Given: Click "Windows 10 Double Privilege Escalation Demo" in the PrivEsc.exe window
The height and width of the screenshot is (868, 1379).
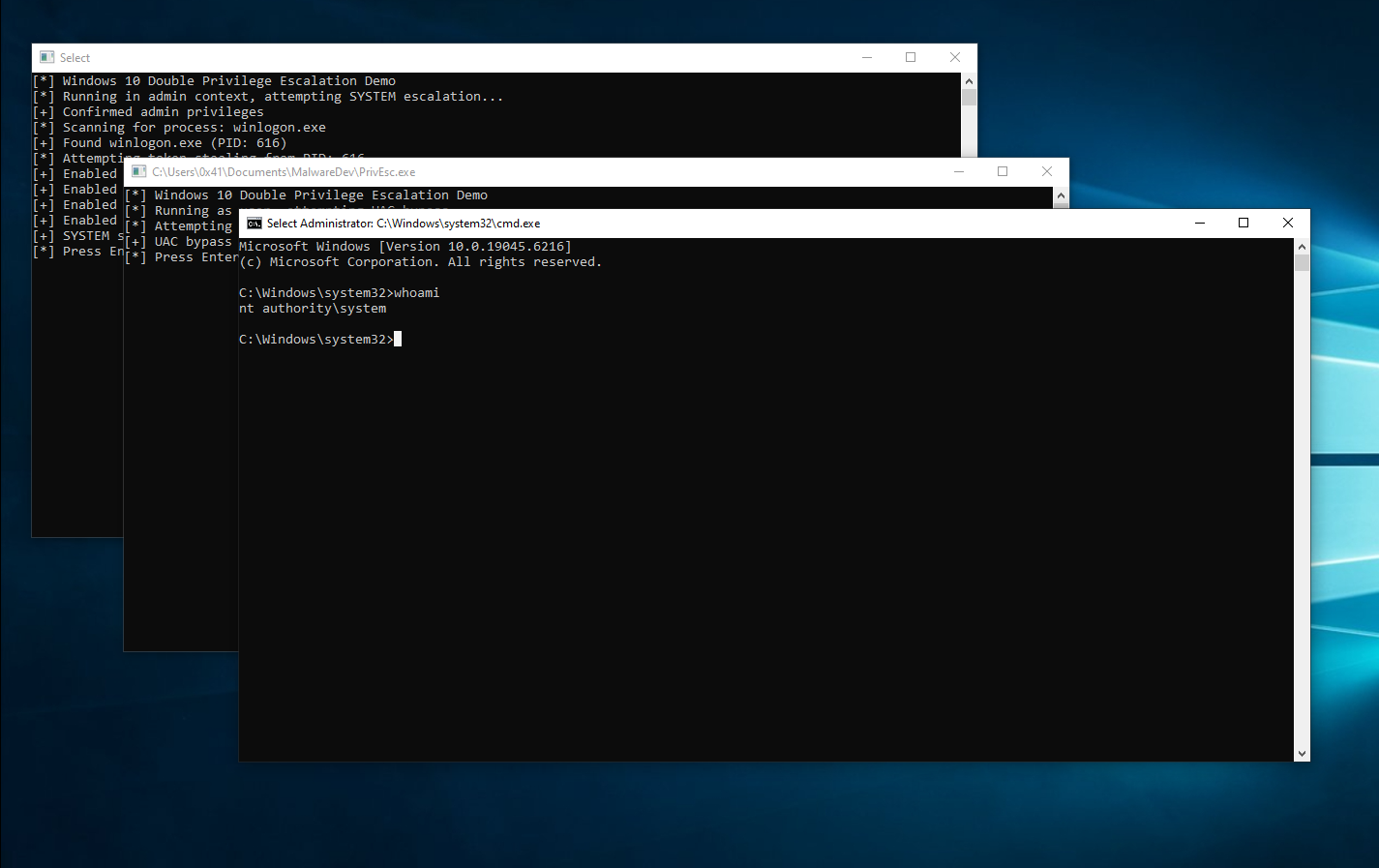Looking at the screenshot, I should tap(321, 195).
